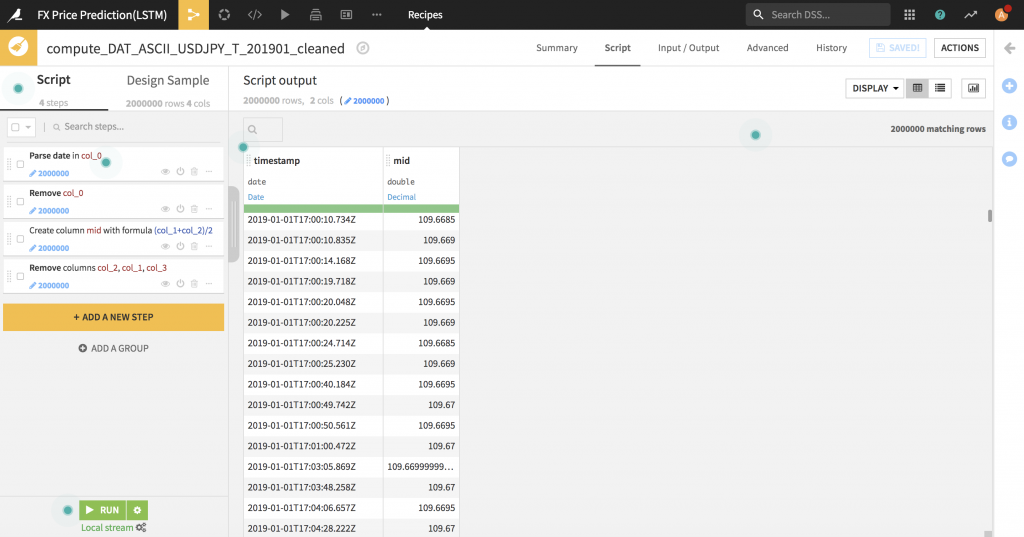1024x537 pixels.
Task: Switch to list columns view icon
Action: [x=940, y=88]
